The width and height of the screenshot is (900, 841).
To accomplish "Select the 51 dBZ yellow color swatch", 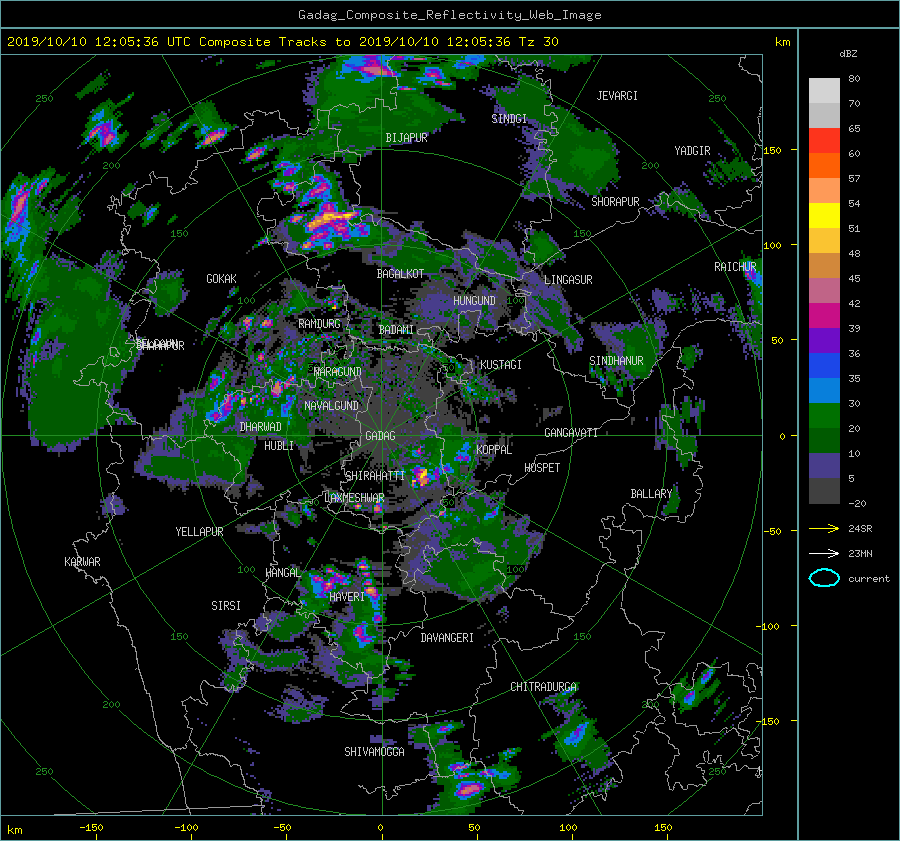I will pyautogui.click(x=824, y=215).
